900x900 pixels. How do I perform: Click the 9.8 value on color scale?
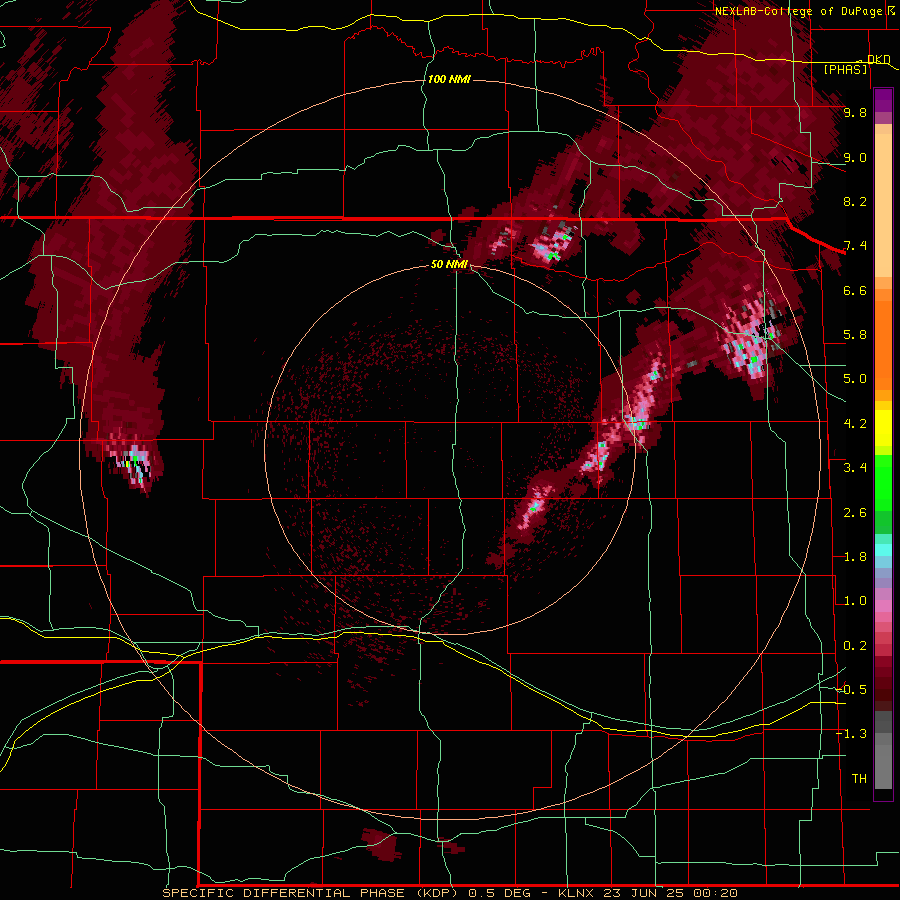[x=855, y=112]
